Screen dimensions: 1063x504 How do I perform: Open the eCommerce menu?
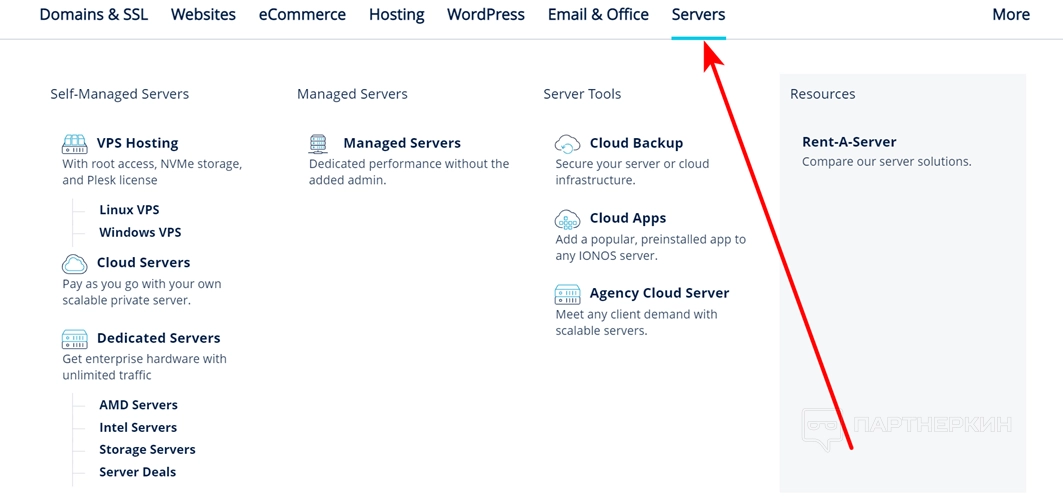click(302, 14)
